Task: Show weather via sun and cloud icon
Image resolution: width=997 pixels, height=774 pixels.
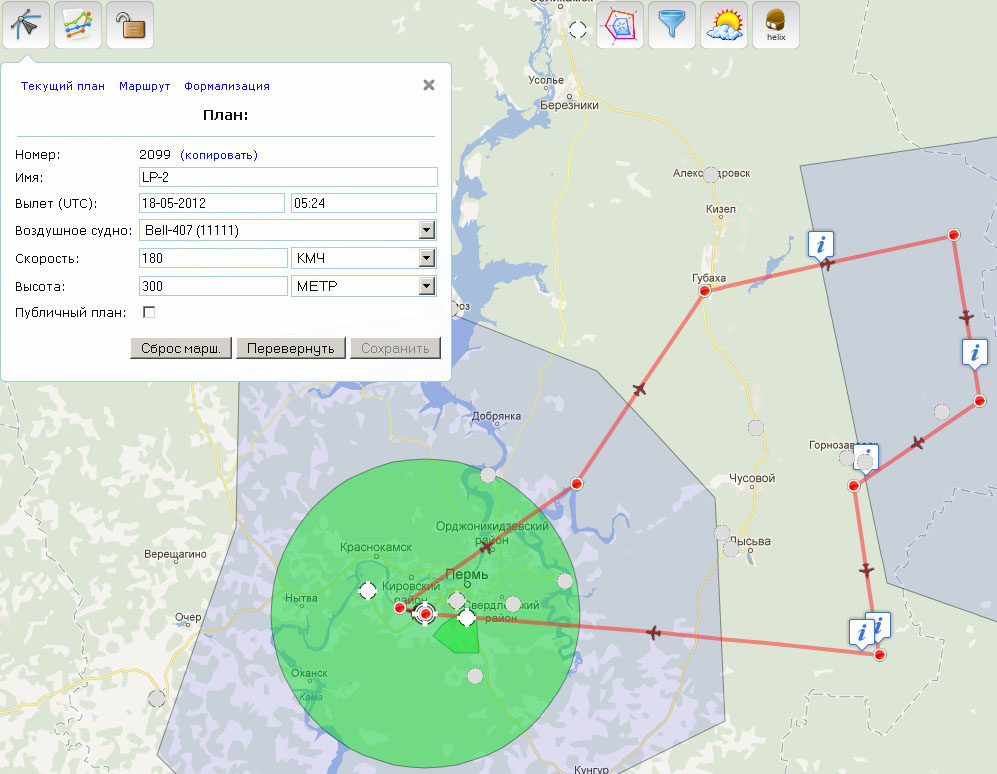Action: [724, 26]
